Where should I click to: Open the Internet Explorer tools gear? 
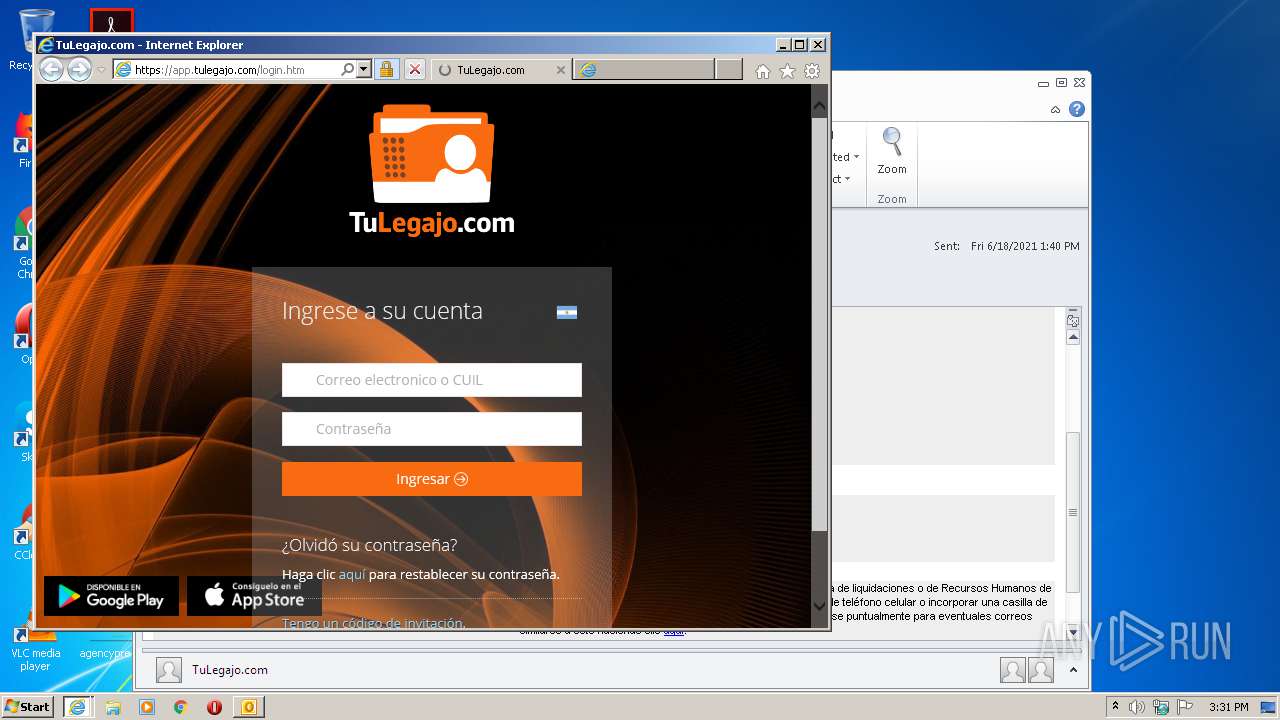click(x=812, y=71)
